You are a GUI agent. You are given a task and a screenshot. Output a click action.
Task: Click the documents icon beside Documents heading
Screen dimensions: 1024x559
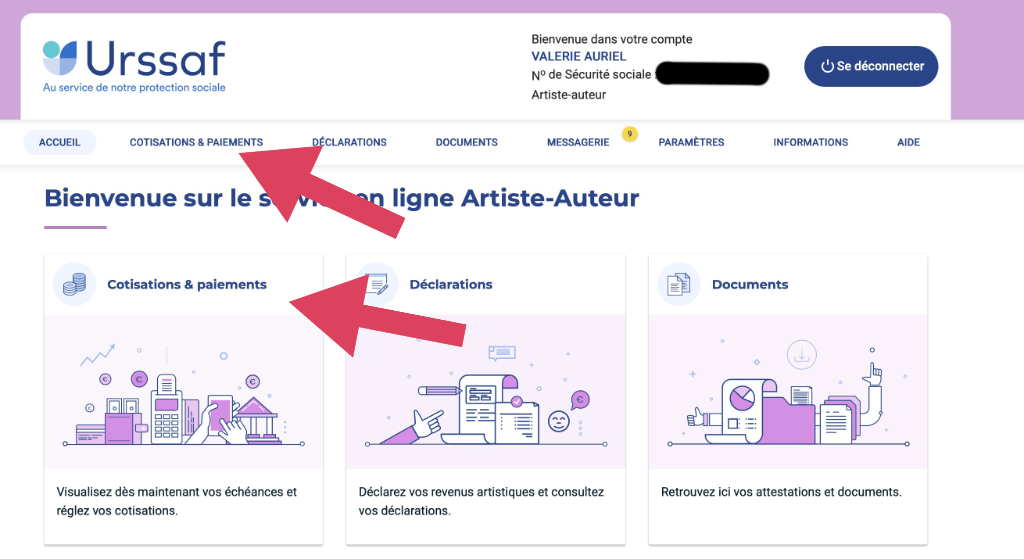(679, 284)
